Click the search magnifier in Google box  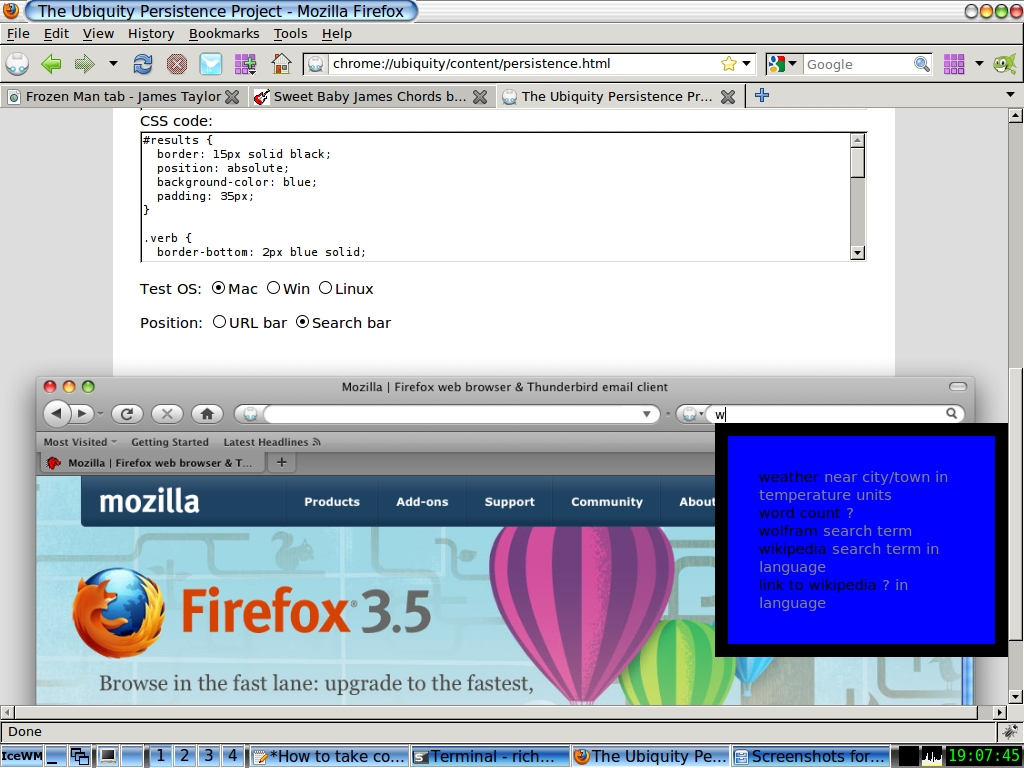pos(921,64)
